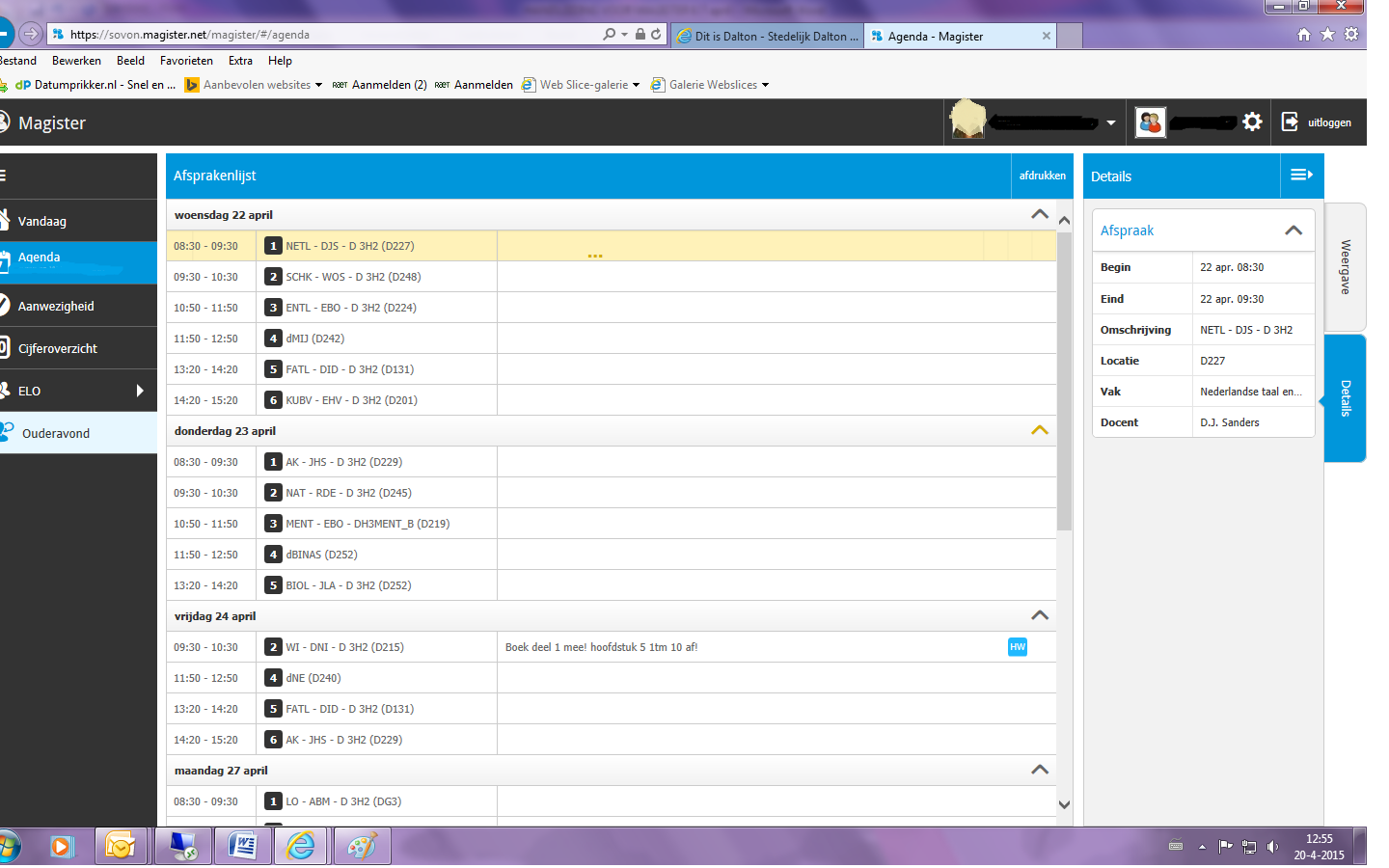The width and height of the screenshot is (1389, 868).
Task: Open the Bewerken menu
Action: coord(76,61)
